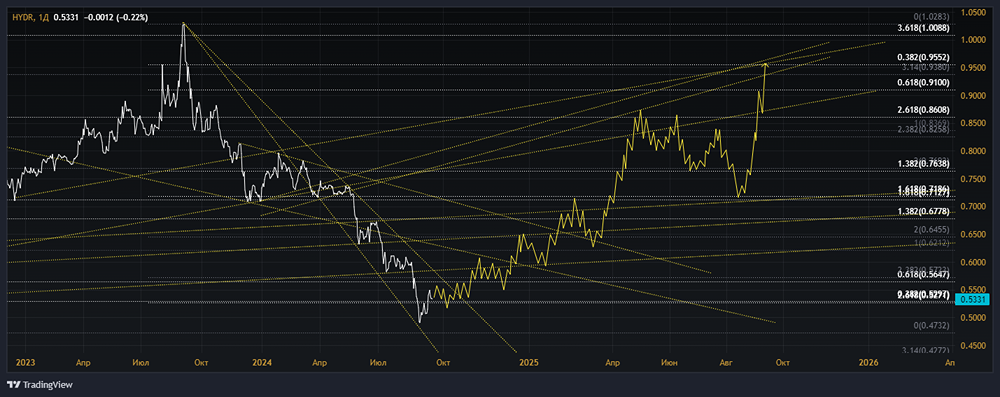Image resolution: width=1000 pixels, height=397 pixels.
Task: Click the 2026 label on time axis
Action: (868, 362)
